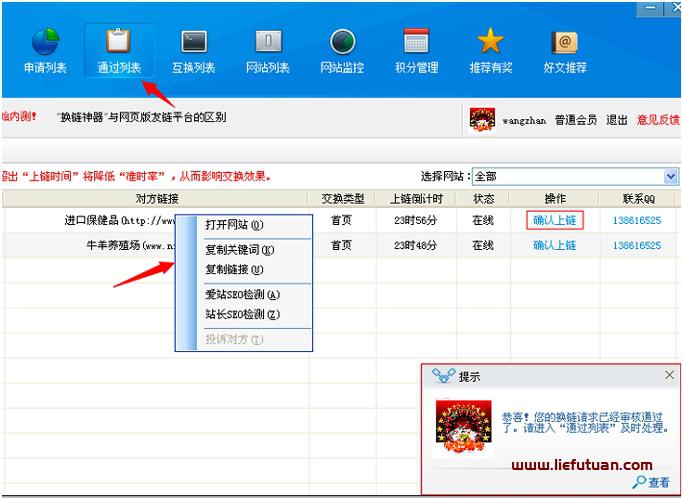This screenshot has height=500, width=683.
Task: Open the 互换列表 terminal icon
Action: point(194,42)
